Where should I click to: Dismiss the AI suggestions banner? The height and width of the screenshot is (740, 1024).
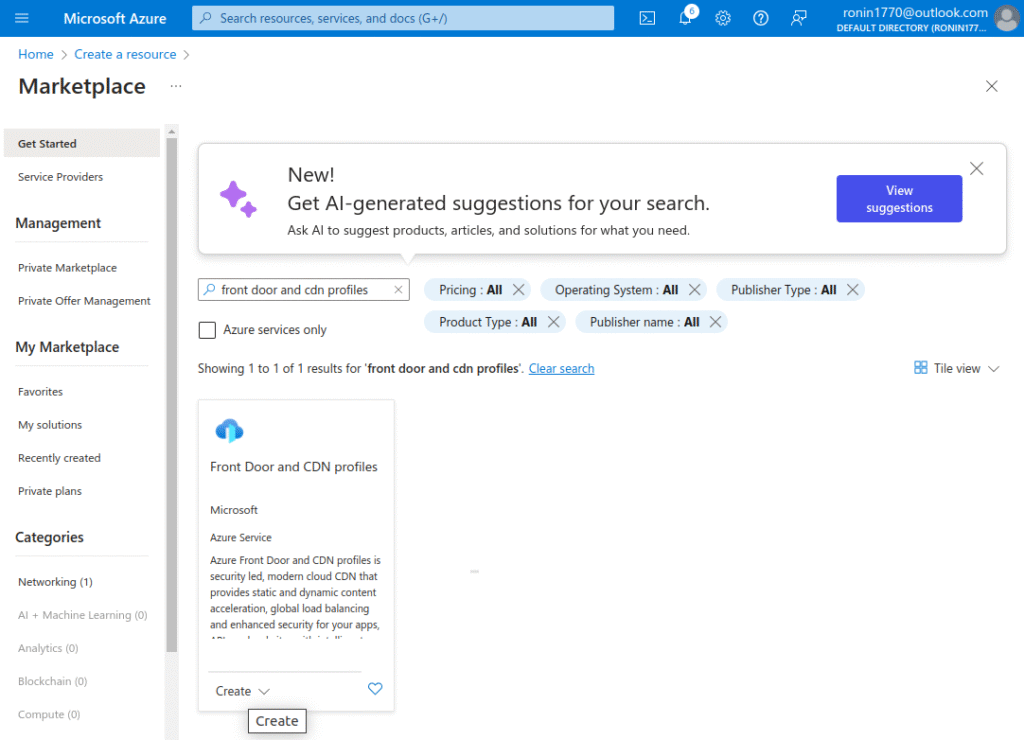pos(976,169)
